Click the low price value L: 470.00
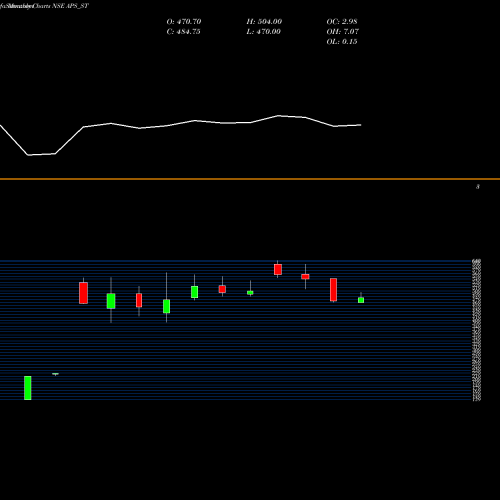The image size is (500, 500). (x=263, y=32)
